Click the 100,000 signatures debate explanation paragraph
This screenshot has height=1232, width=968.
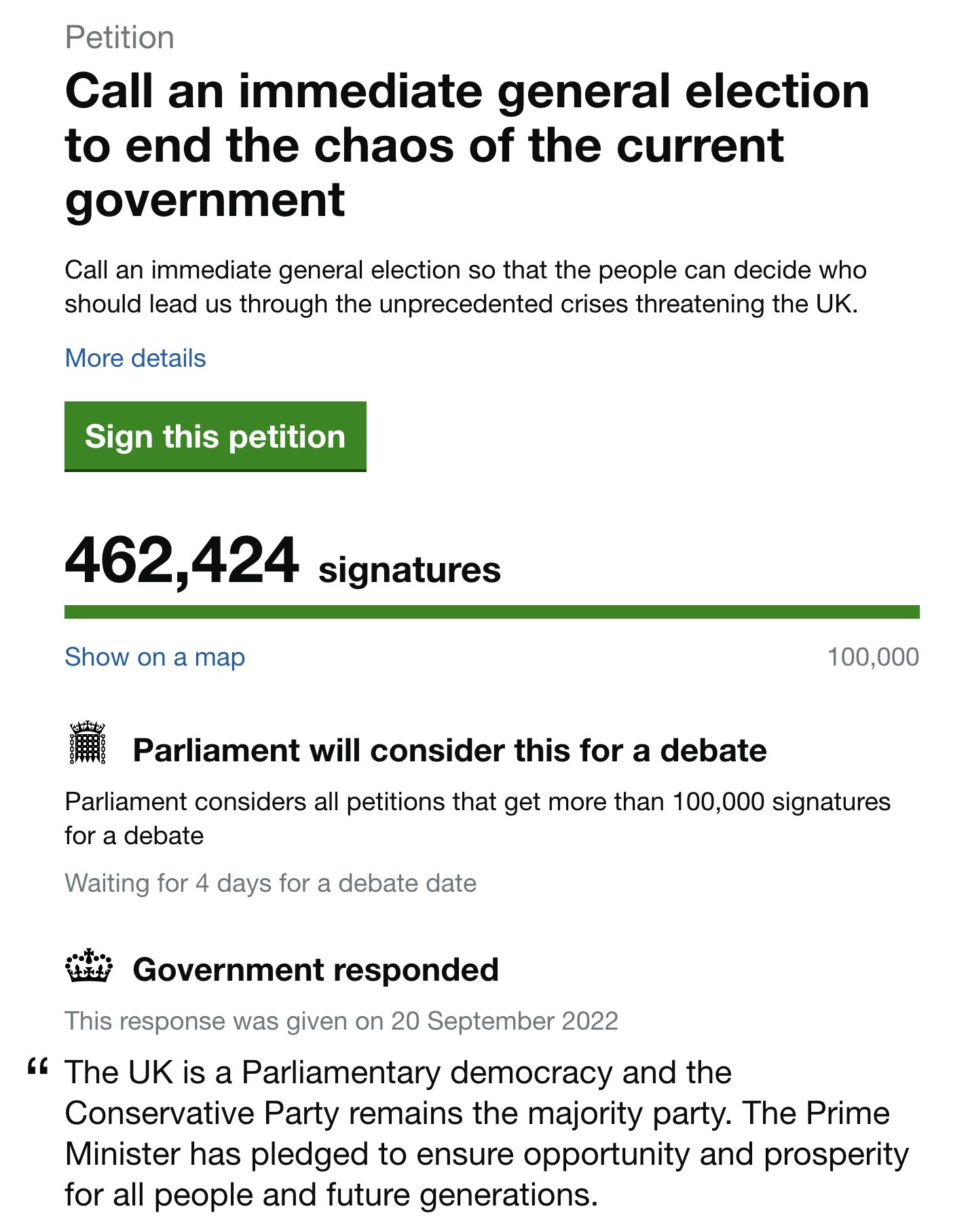point(477,818)
